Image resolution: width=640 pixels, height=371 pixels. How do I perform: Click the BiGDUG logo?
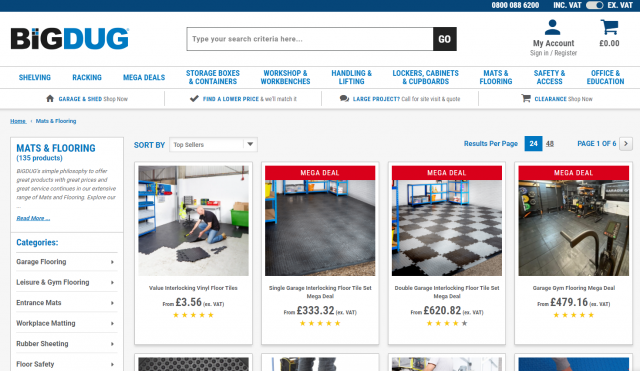click(70, 39)
